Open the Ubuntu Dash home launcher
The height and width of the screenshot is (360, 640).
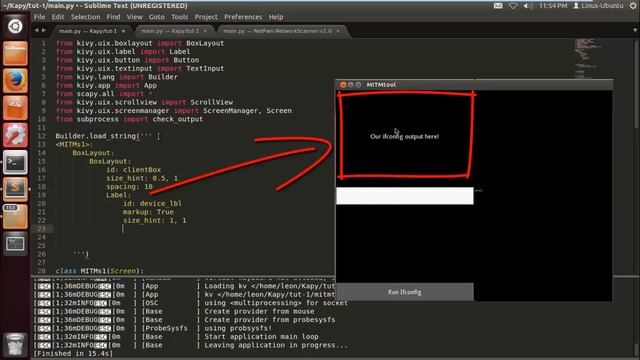(15, 26)
